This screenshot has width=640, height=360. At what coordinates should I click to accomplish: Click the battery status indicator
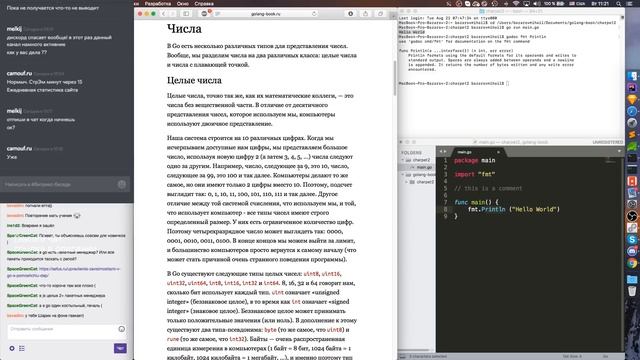click(554, 3)
